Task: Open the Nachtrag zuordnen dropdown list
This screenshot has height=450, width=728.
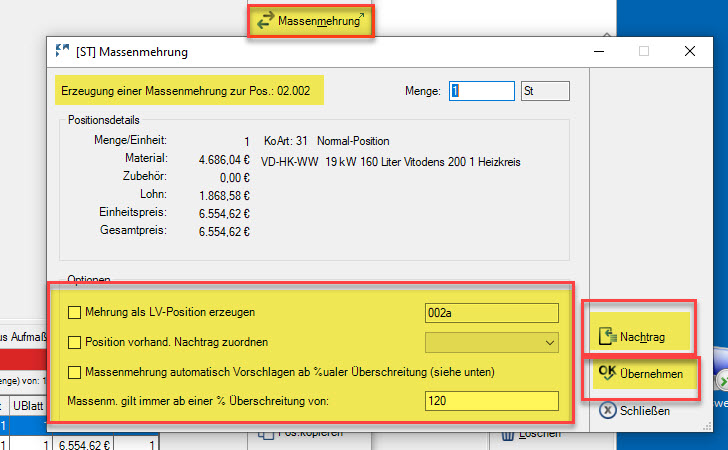Action: 549,343
